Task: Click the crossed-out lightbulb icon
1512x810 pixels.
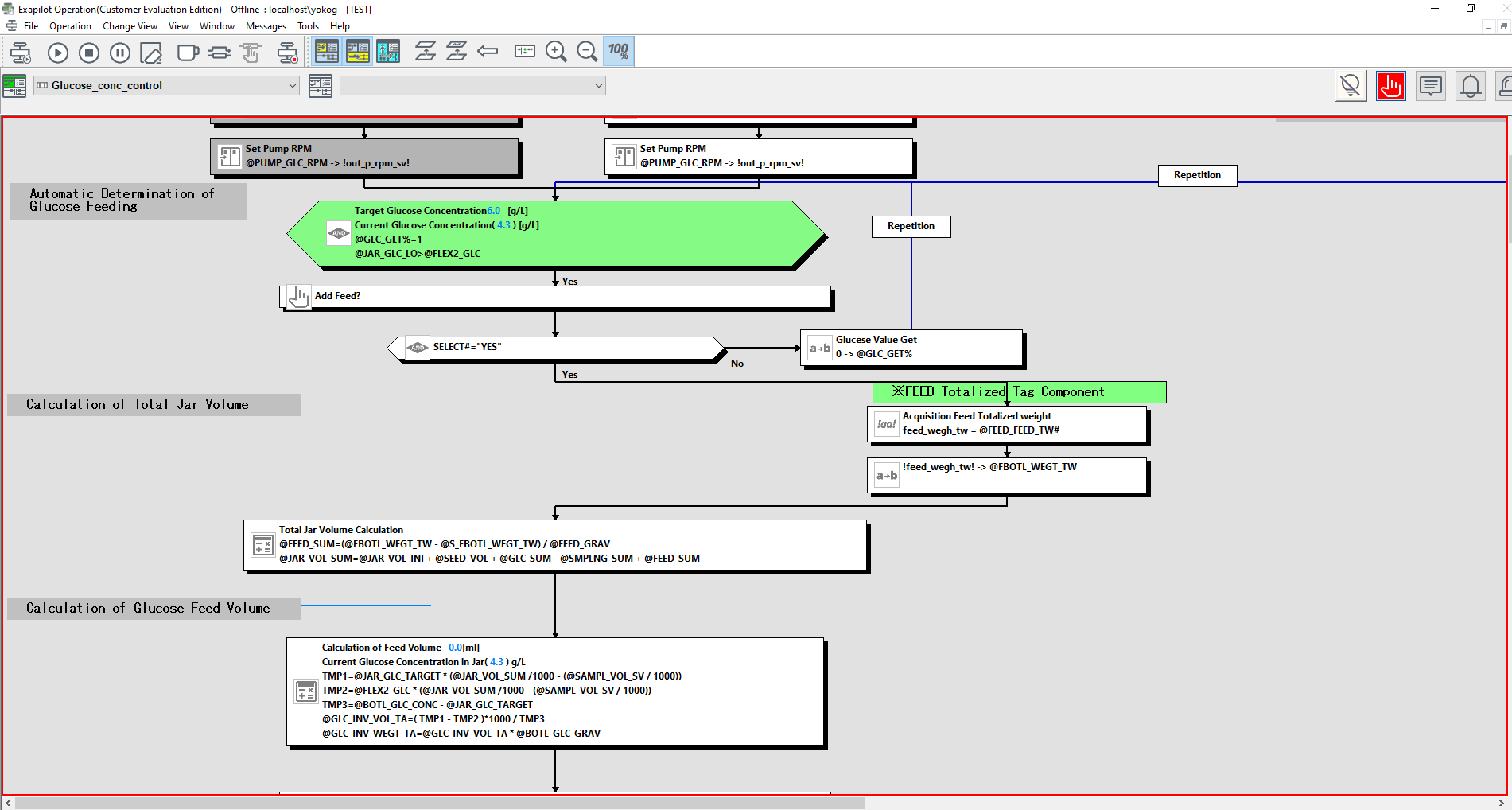Action: [1351, 86]
